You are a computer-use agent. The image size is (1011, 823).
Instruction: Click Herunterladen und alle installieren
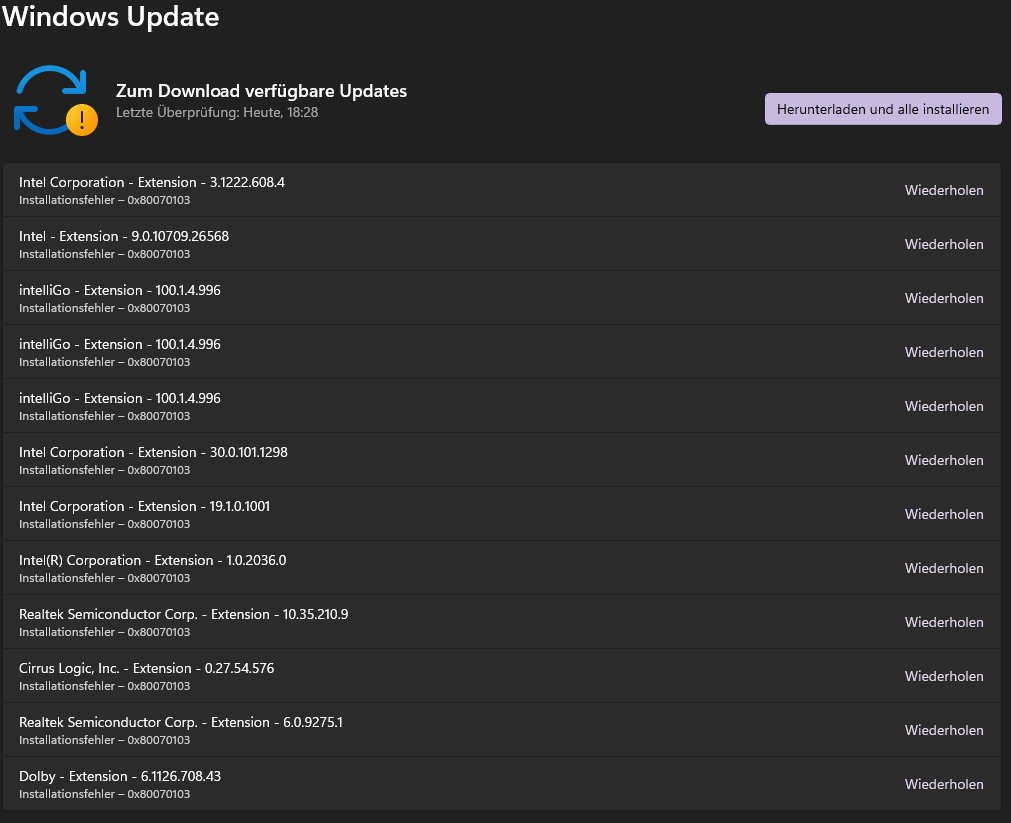tap(883, 109)
